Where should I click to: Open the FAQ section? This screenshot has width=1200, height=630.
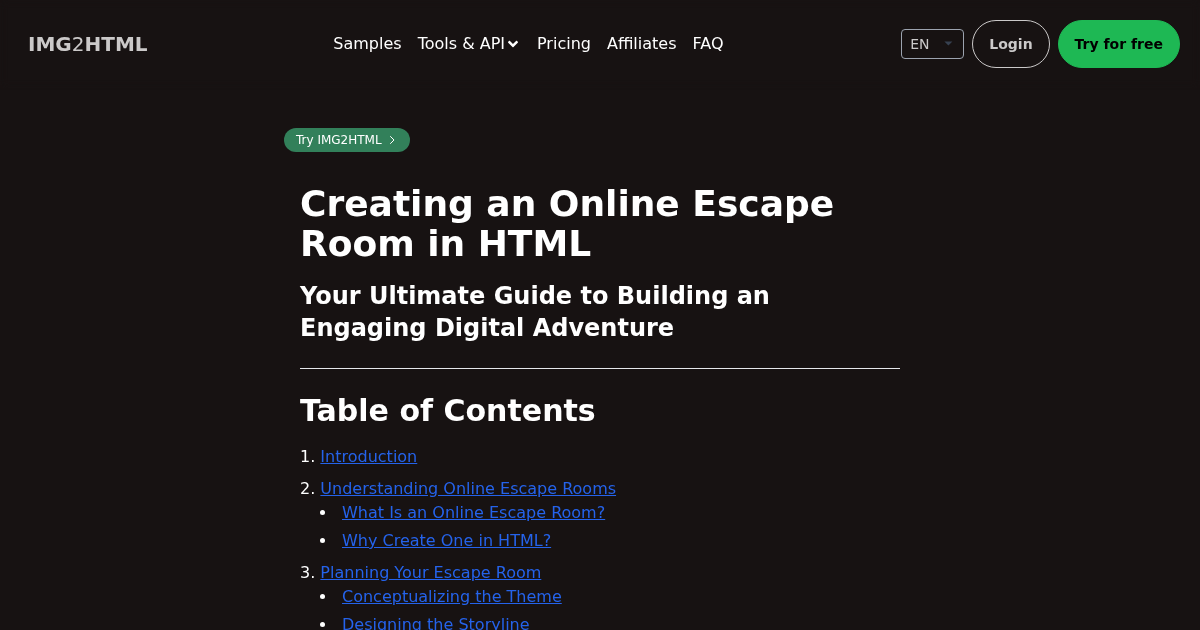(x=707, y=44)
